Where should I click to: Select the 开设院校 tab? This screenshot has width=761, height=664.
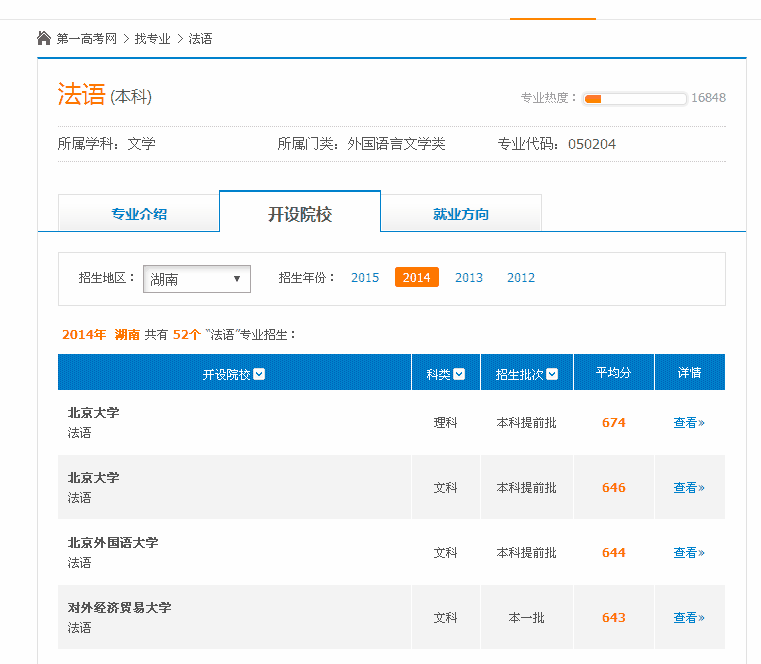pos(300,212)
